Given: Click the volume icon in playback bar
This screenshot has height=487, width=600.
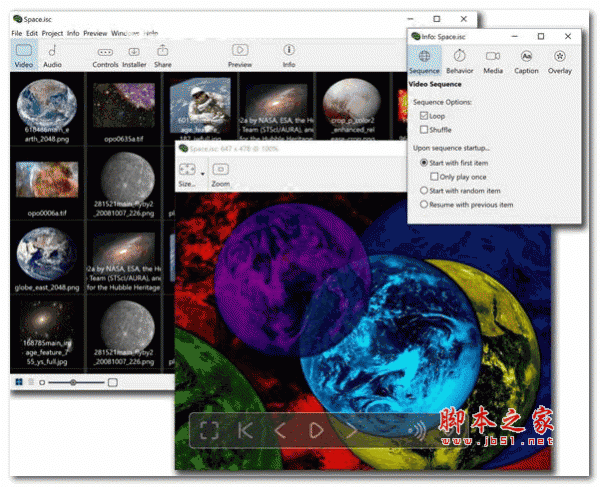Looking at the screenshot, I should pyautogui.click(x=417, y=431).
